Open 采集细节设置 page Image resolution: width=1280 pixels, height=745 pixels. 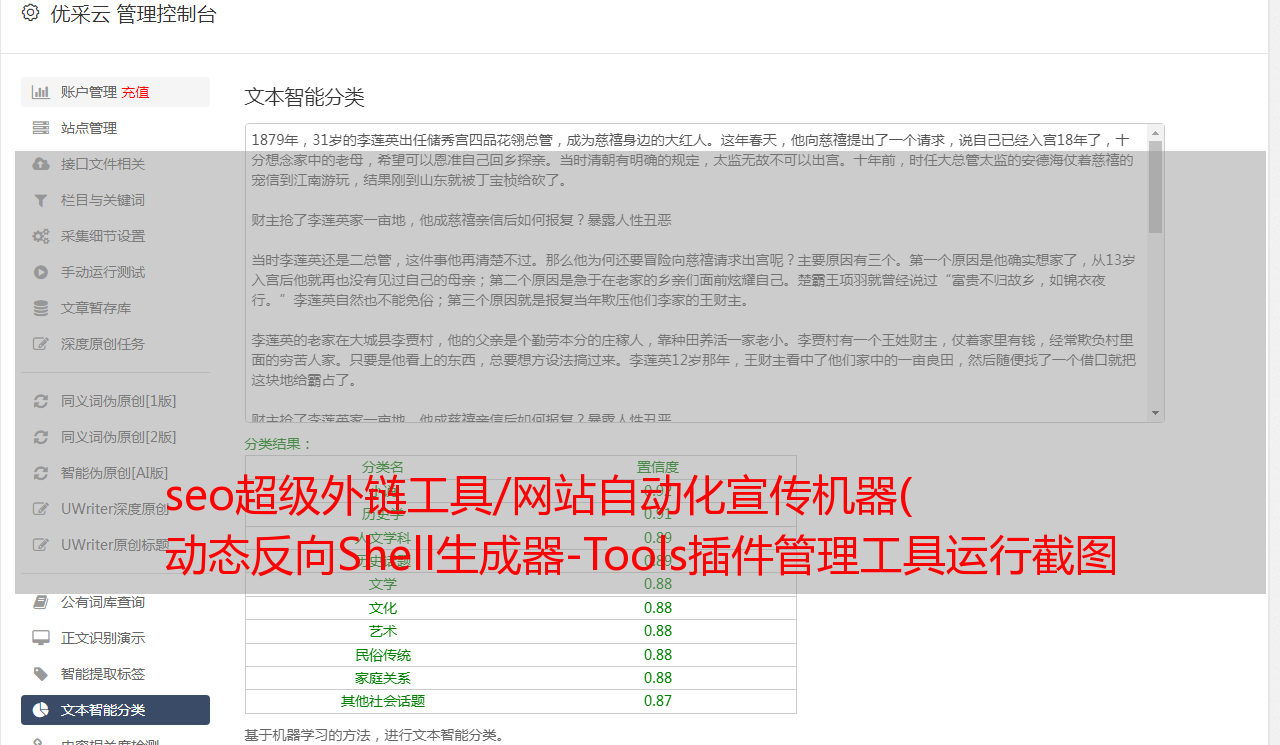pos(115,236)
